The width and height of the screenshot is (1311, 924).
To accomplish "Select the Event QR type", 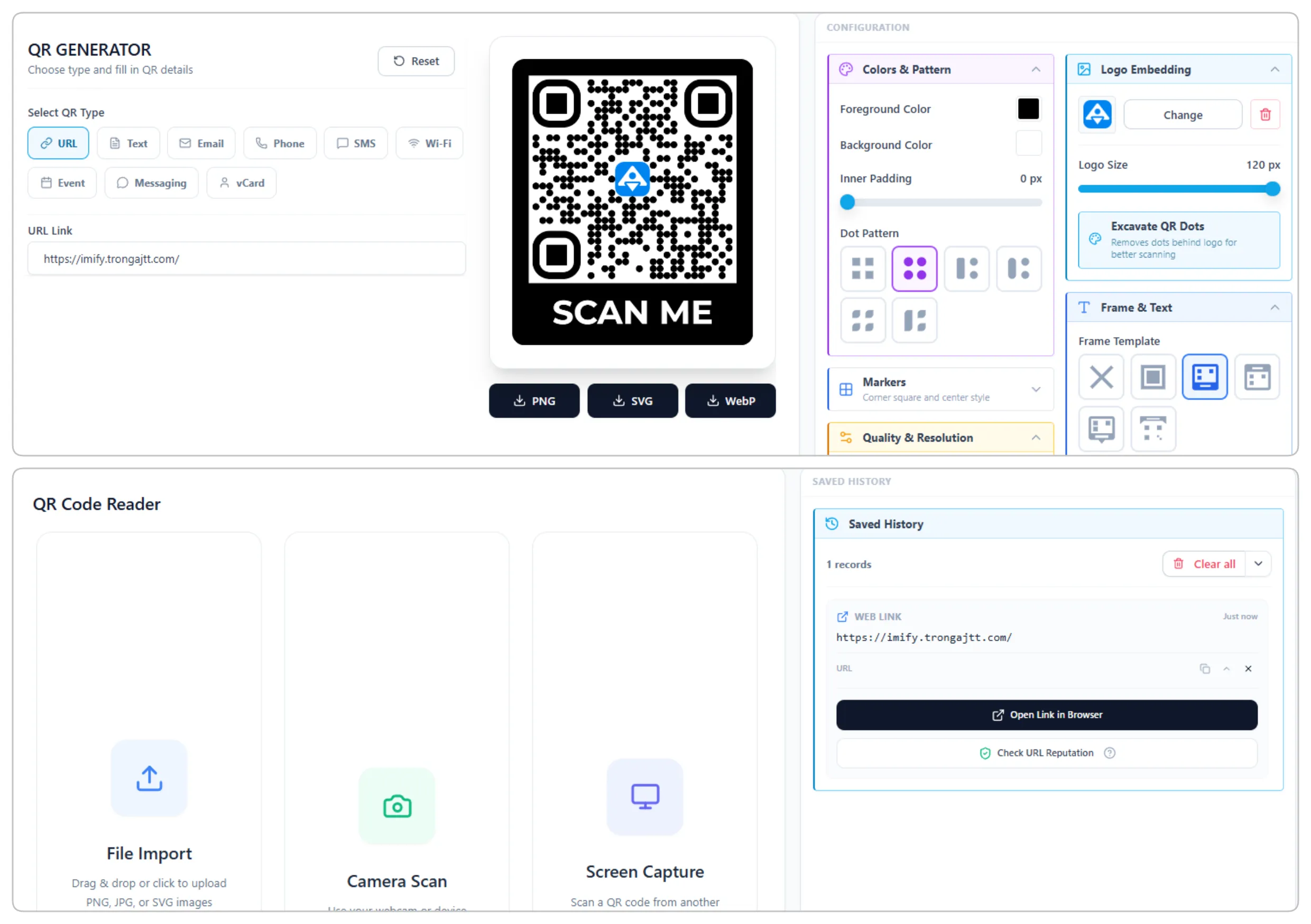I will click(x=62, y=183).
